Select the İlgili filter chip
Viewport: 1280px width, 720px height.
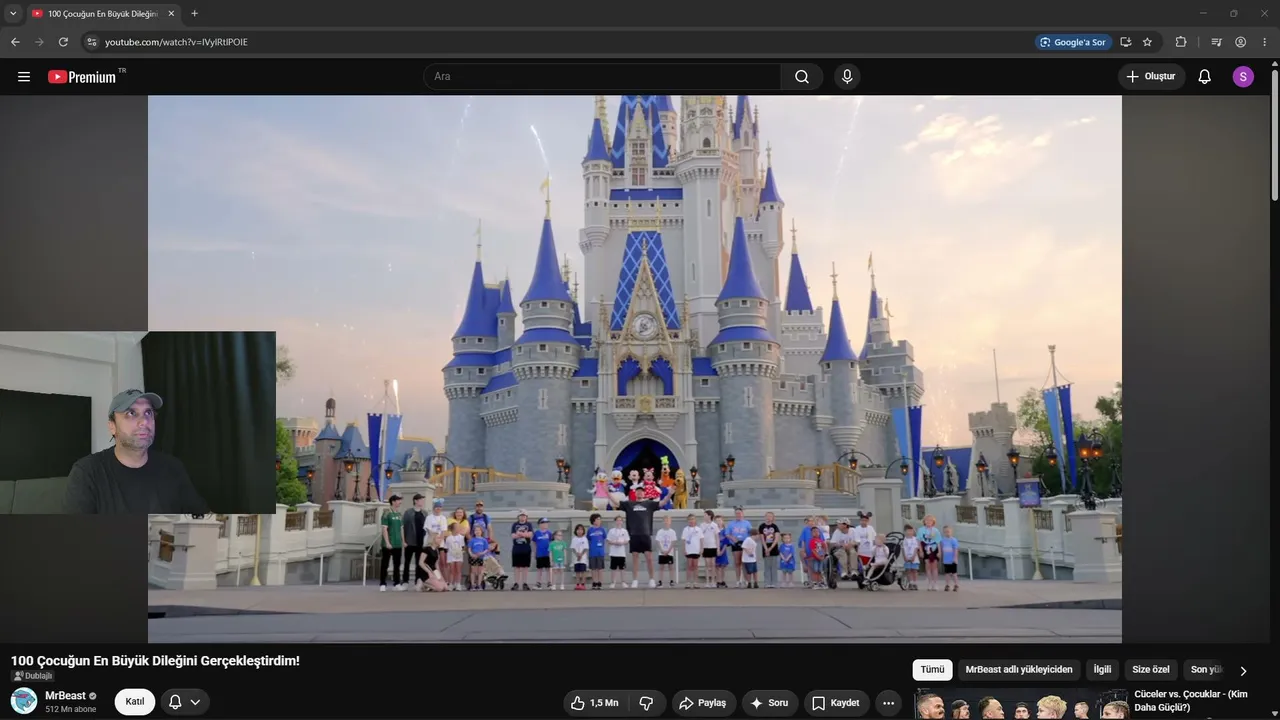pyautogui.click(x=1102, y=670)
